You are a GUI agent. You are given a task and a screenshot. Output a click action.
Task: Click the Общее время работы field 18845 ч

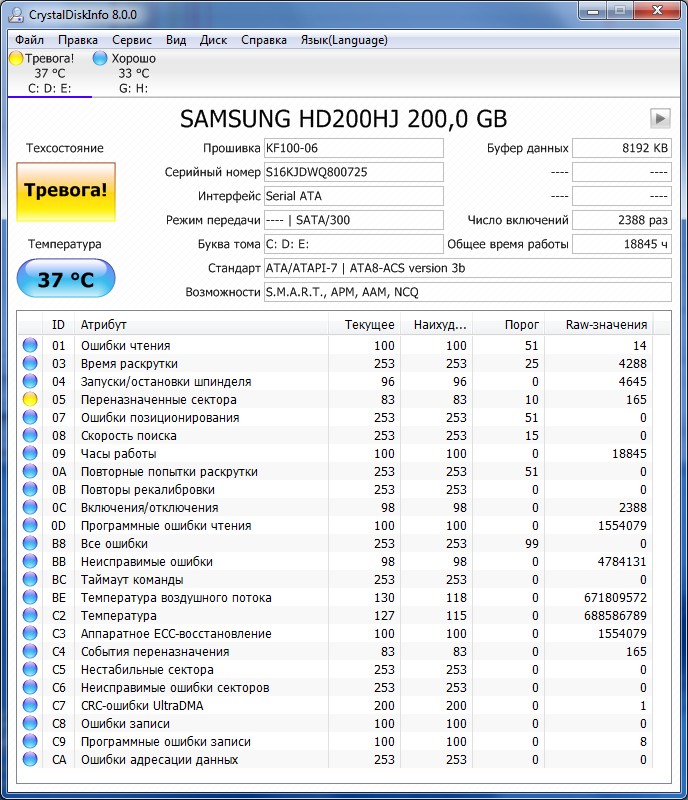coord(622,244)
